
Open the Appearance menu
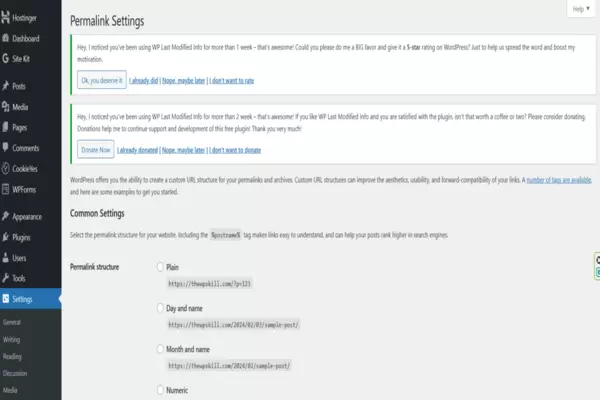click(27, 216)
